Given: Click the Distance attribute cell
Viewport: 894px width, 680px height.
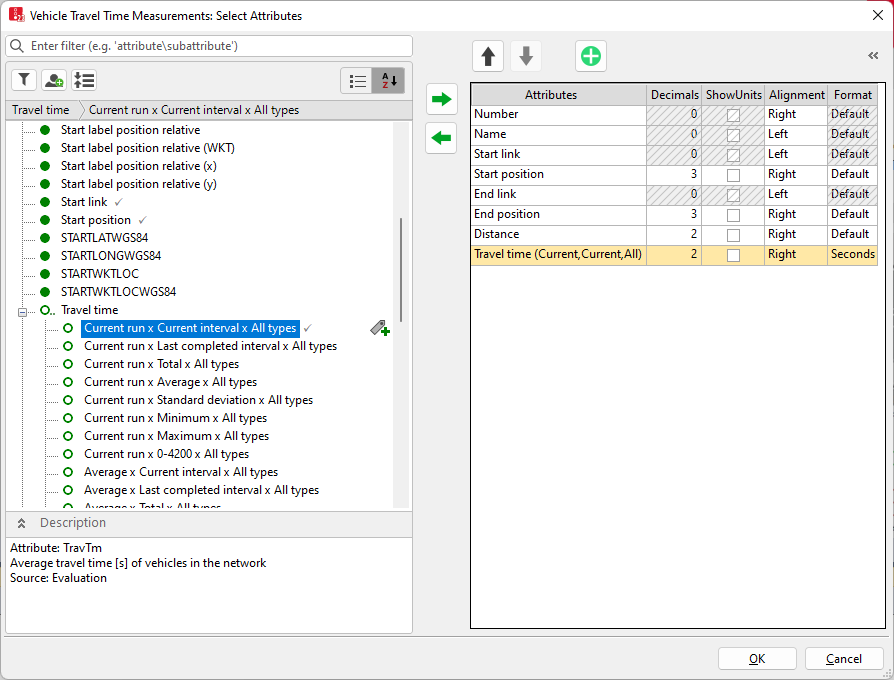Looking at the screenshot, I should pos(559,234).
